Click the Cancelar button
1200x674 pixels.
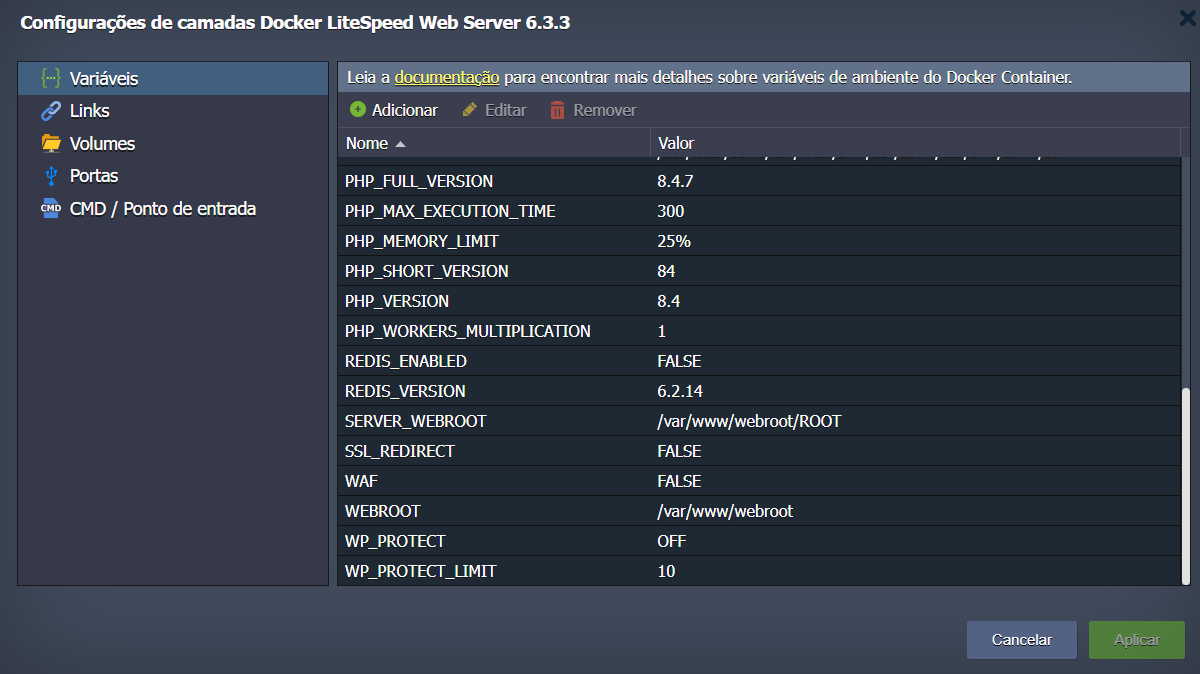(x=1022, y=640)
